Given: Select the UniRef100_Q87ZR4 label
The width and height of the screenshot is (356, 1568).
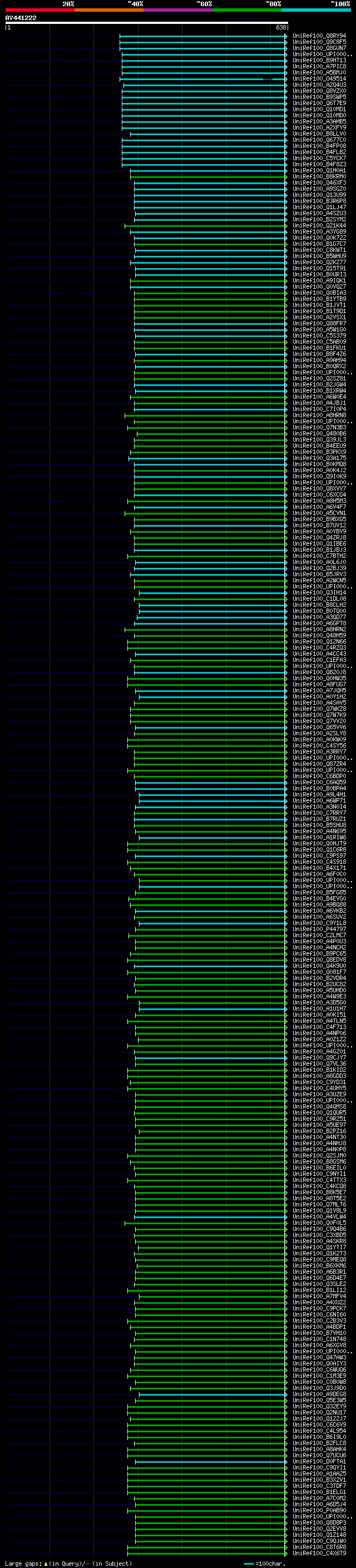Looking at the screenshot, I should [319, 764].
